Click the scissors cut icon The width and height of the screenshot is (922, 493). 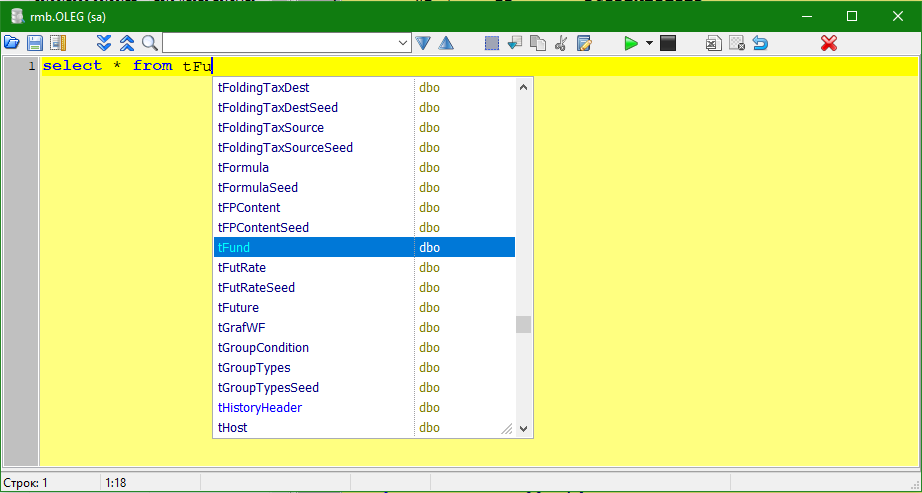[x=561, y=43]
